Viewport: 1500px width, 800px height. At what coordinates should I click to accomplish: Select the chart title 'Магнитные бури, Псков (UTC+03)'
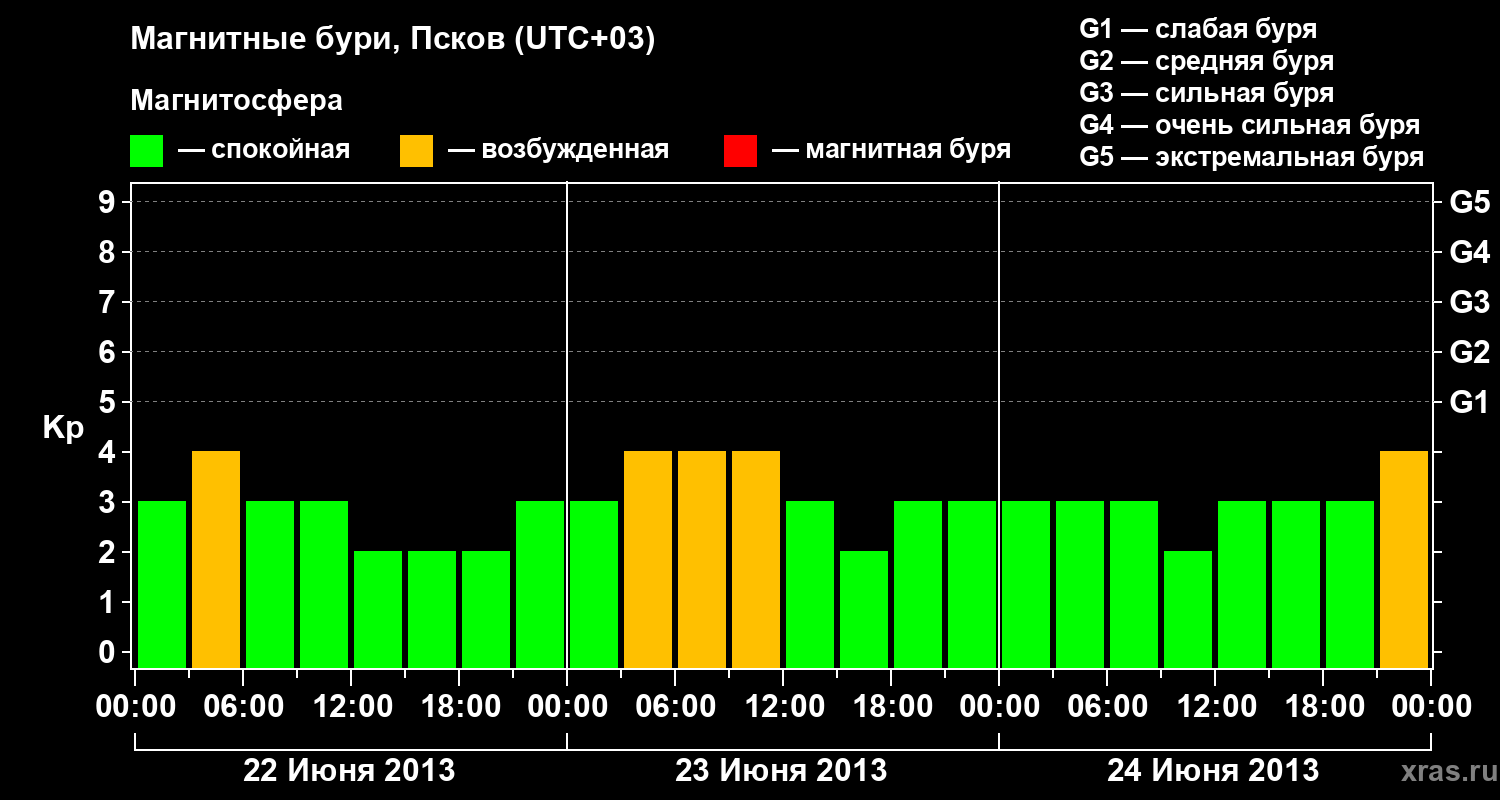click(393, 40)
